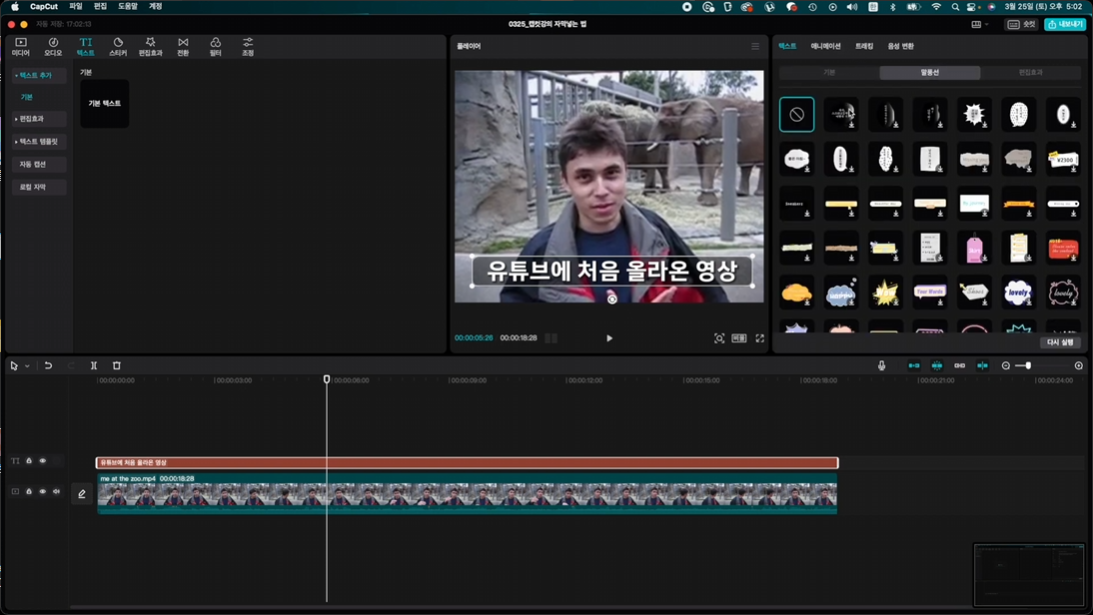1093x615 pixels.
Task: Open the 파일 menu
Action: coord(75,6)
